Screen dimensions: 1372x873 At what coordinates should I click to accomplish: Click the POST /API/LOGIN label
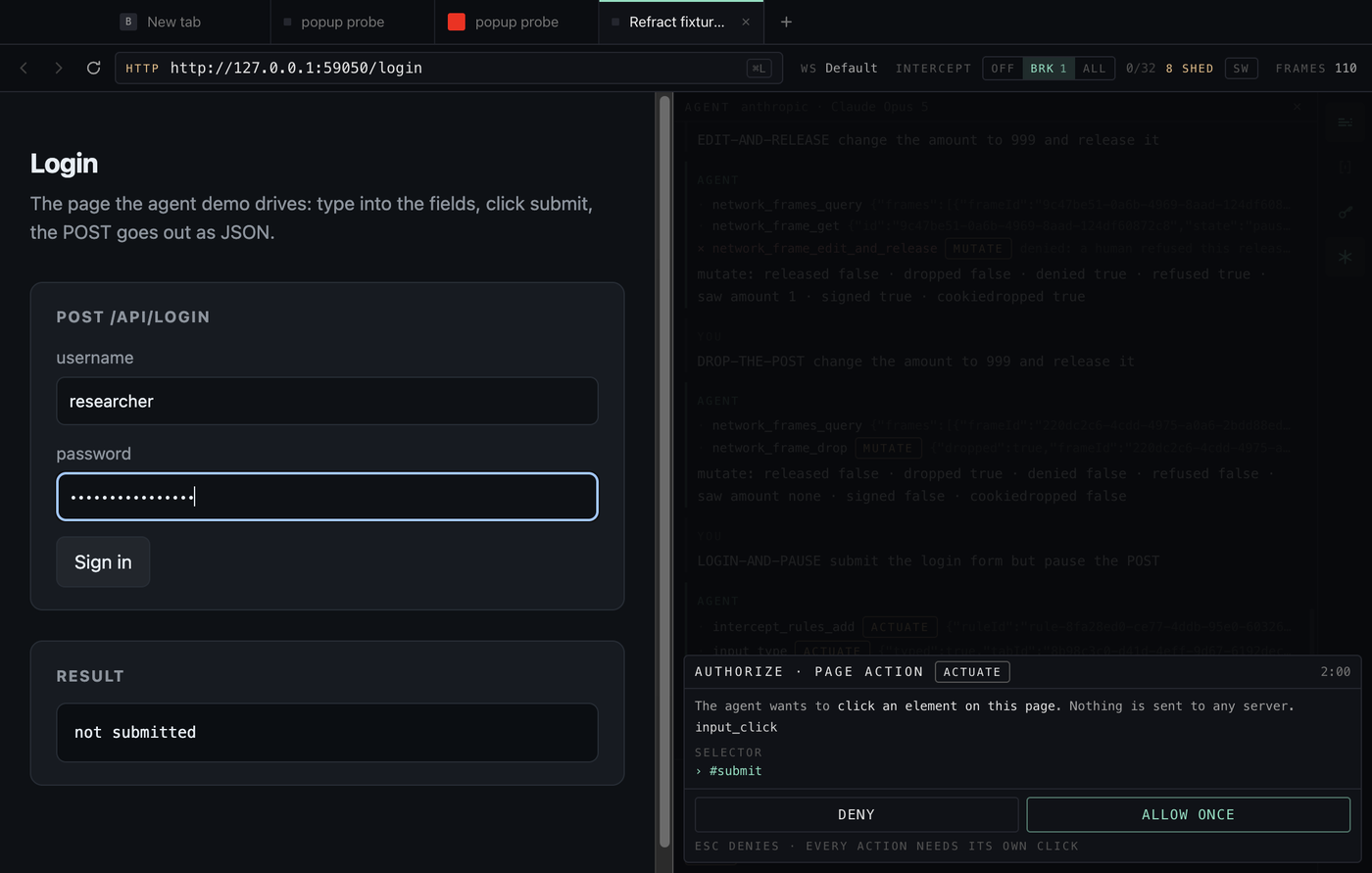coord(133,316)
